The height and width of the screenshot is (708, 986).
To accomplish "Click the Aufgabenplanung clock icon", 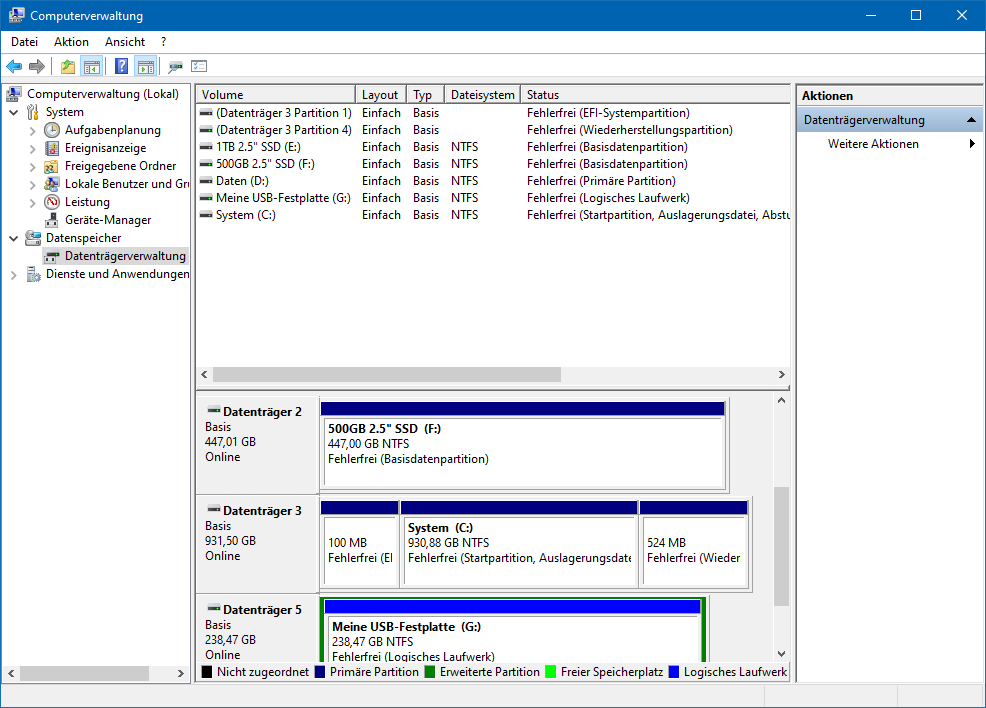I will tap(52, 130).
